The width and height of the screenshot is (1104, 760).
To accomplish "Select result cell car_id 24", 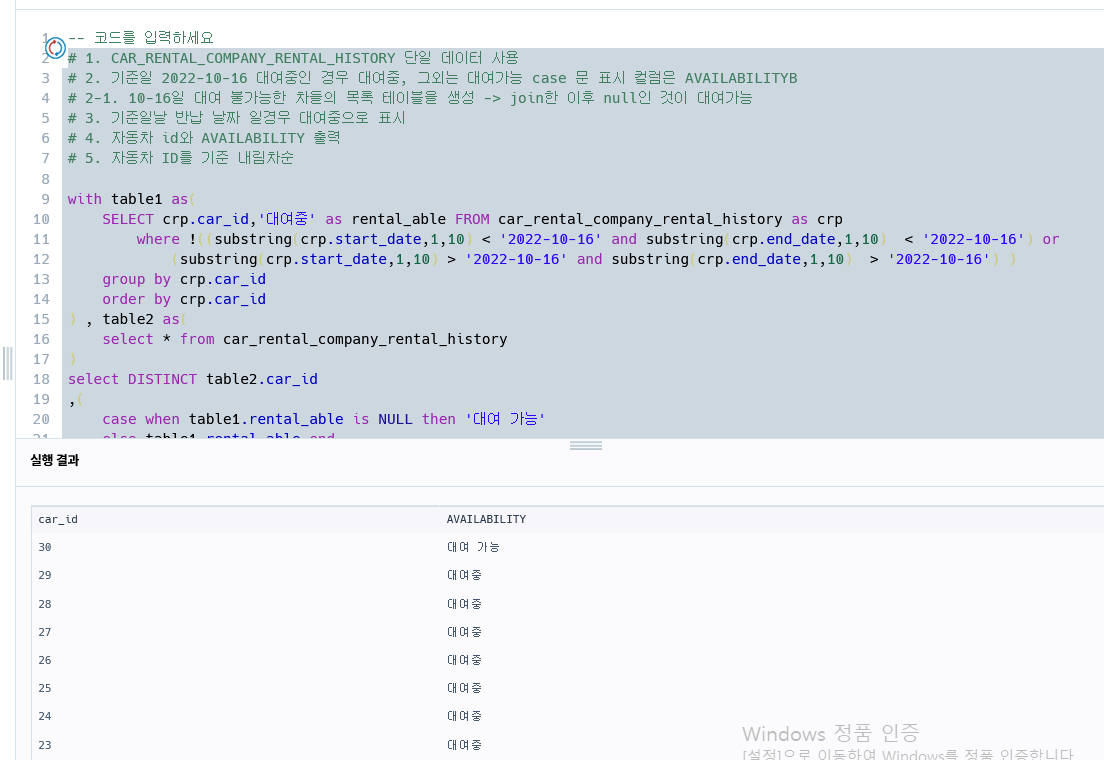I will (x=45, y=716).
